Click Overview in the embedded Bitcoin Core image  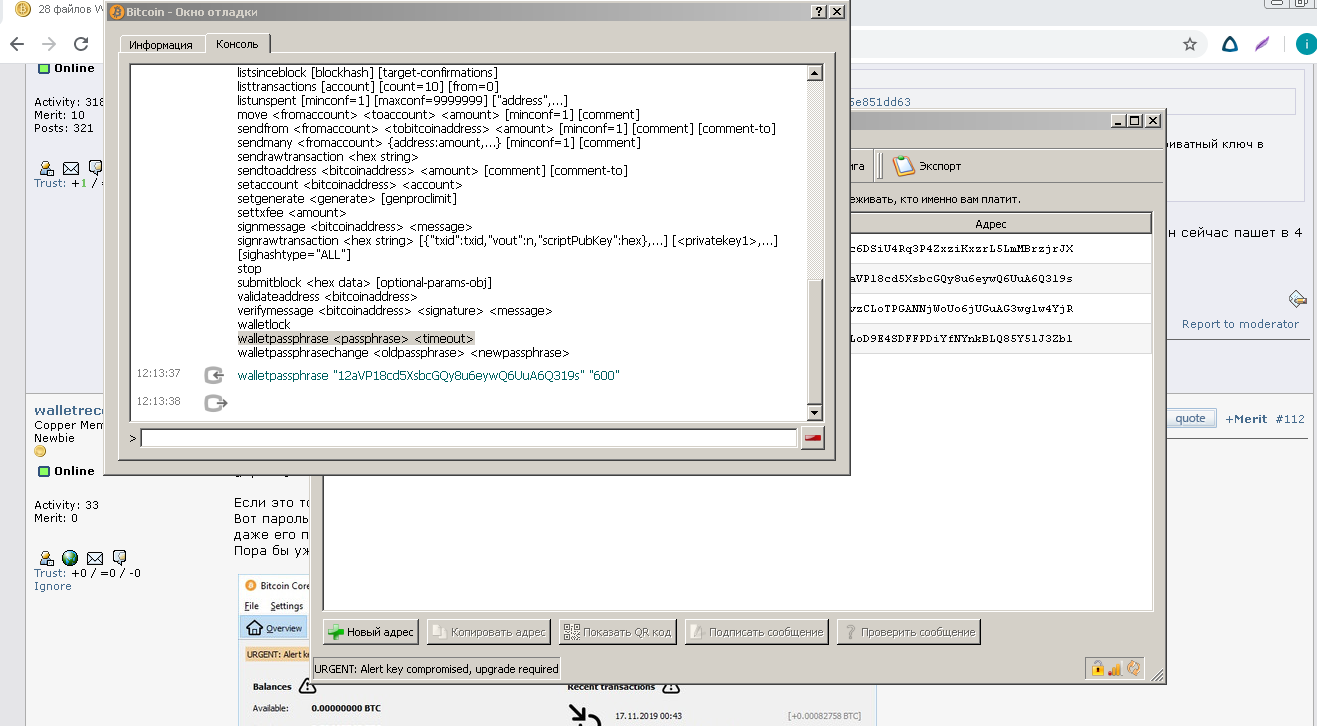pos(275,628)
